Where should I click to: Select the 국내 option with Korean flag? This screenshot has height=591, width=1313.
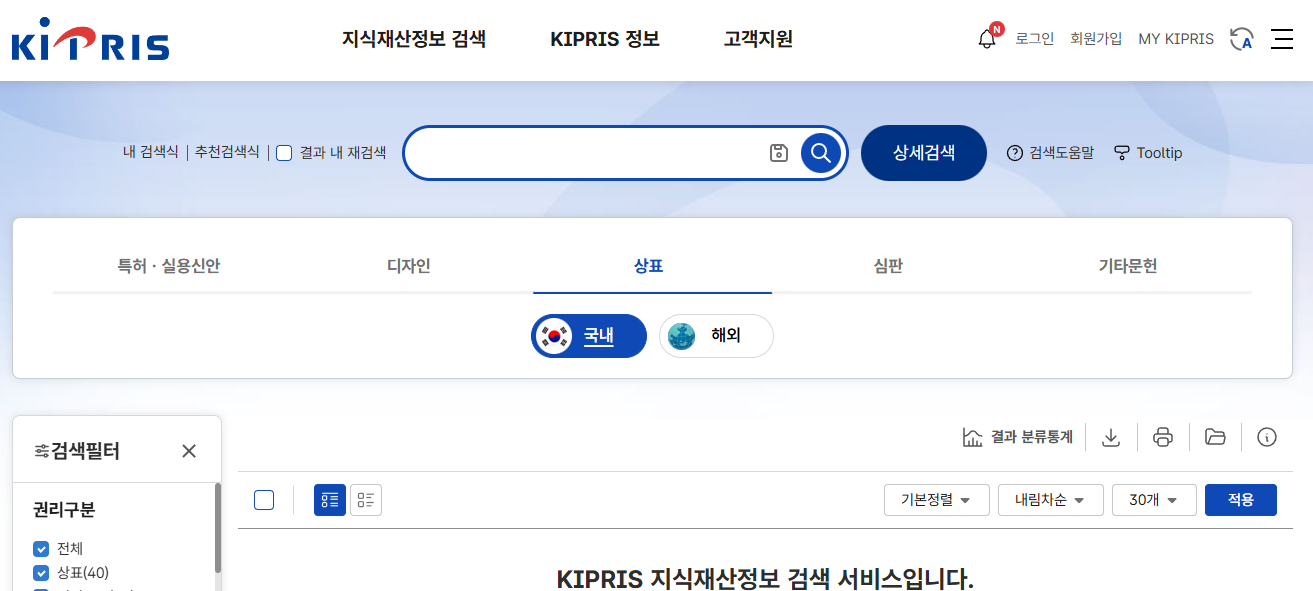tap(589, 336)
